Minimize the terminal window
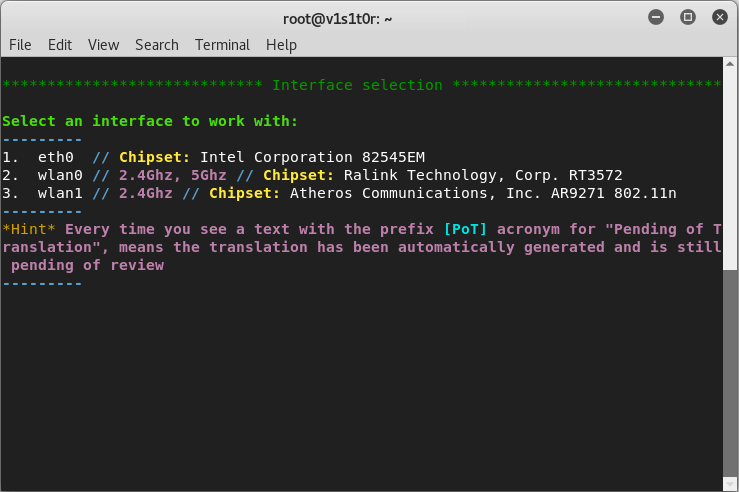The height and width of the screenshot is (492, 739). pos(656,17)
